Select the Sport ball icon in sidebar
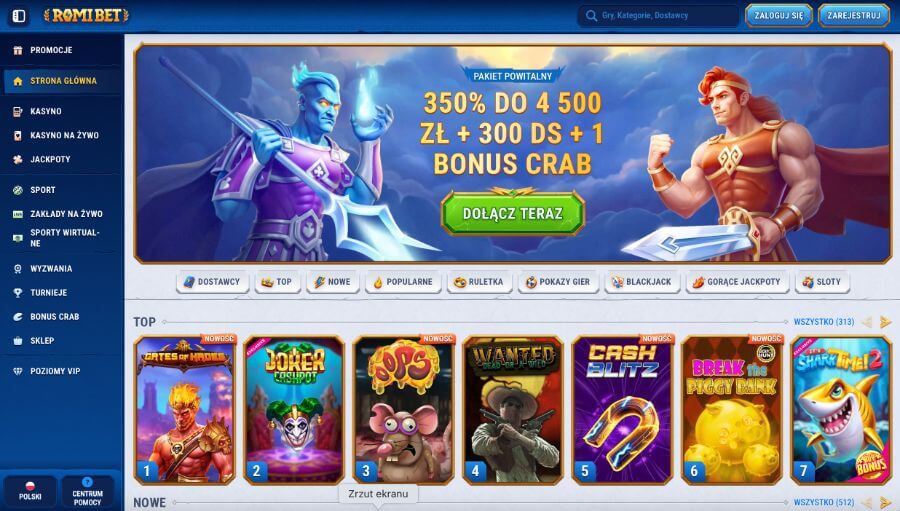Image resolution: width=900 pixels, height=511 pixels. pyautogui.click(x=18, y=189)
